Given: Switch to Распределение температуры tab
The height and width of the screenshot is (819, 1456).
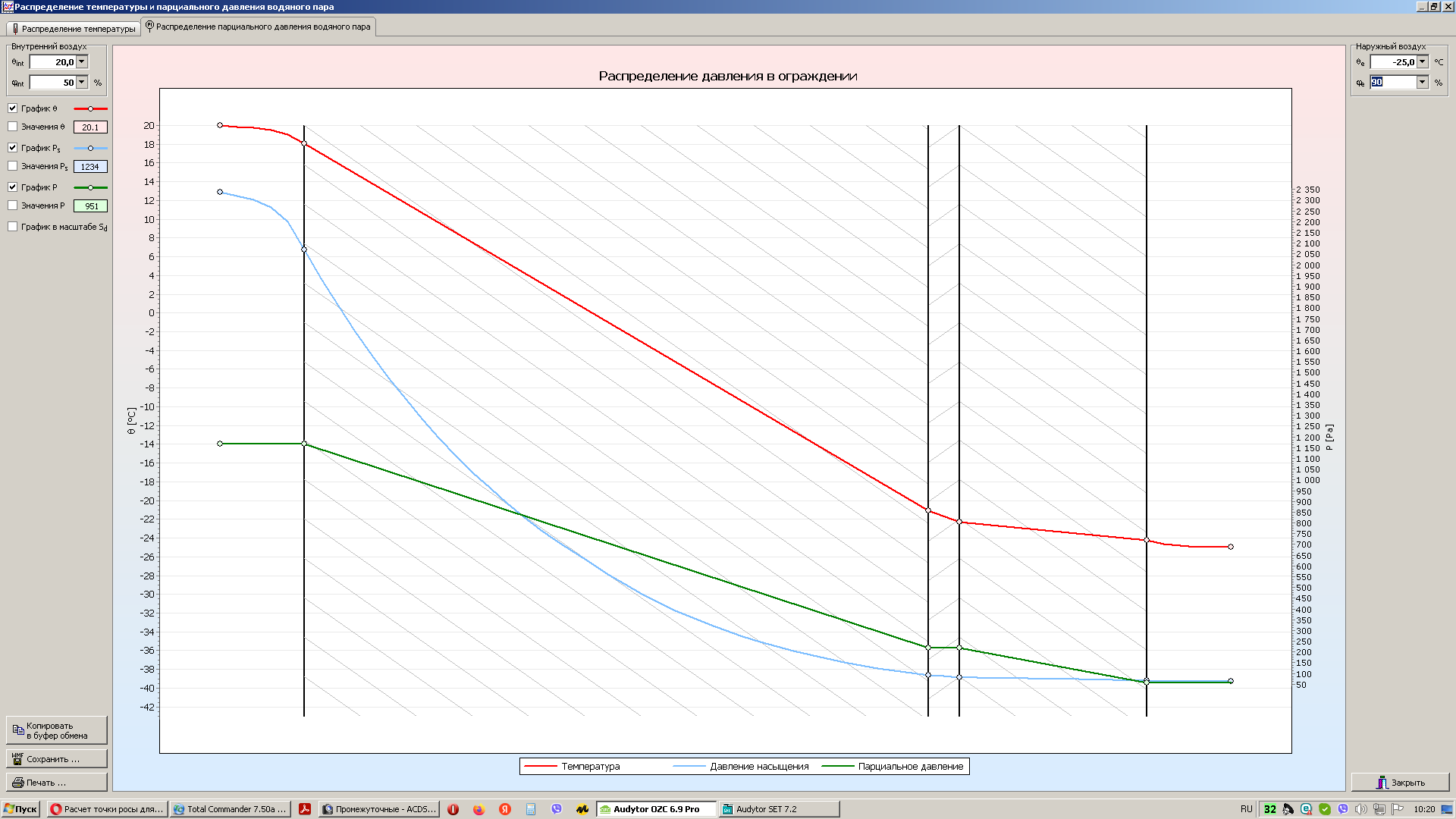Looking at the screenshot, I should [x=74, y=28].
